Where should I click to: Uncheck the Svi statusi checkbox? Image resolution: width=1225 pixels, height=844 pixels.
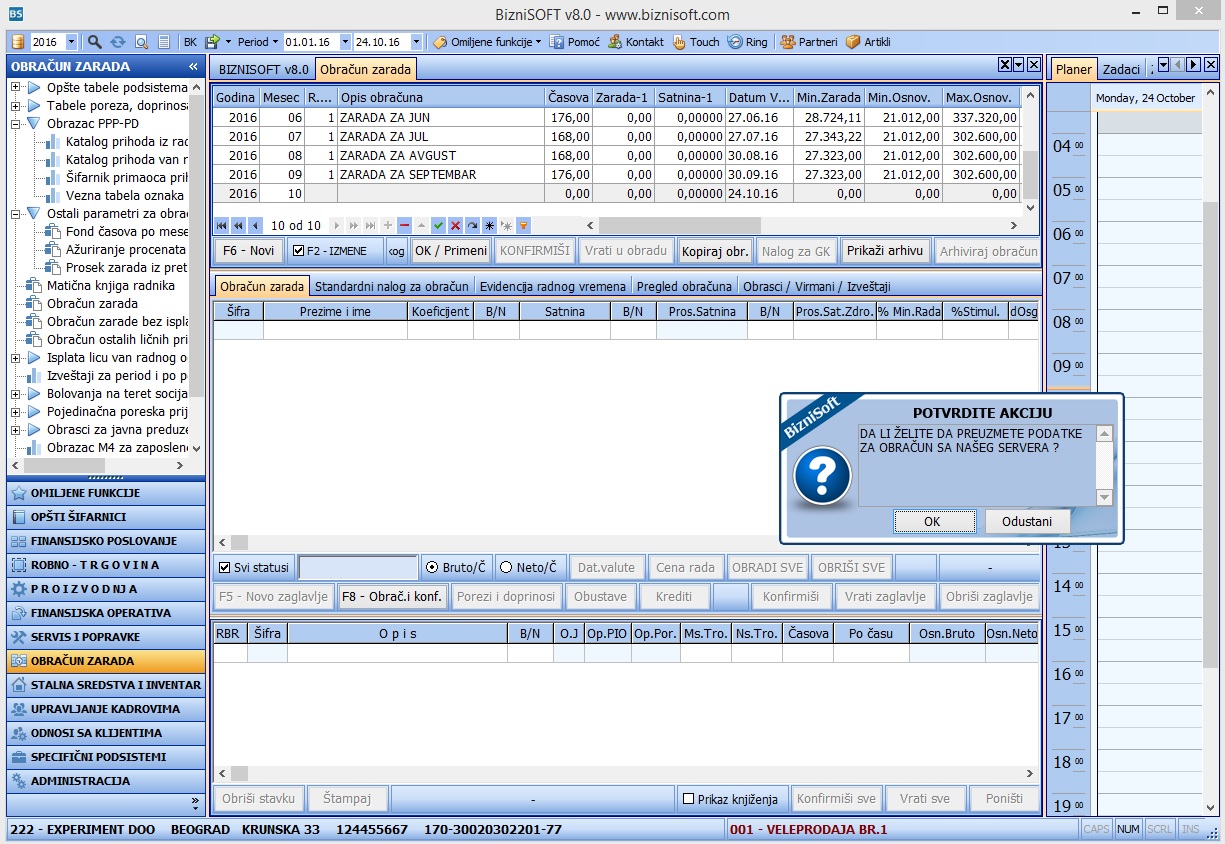point(225,568)
